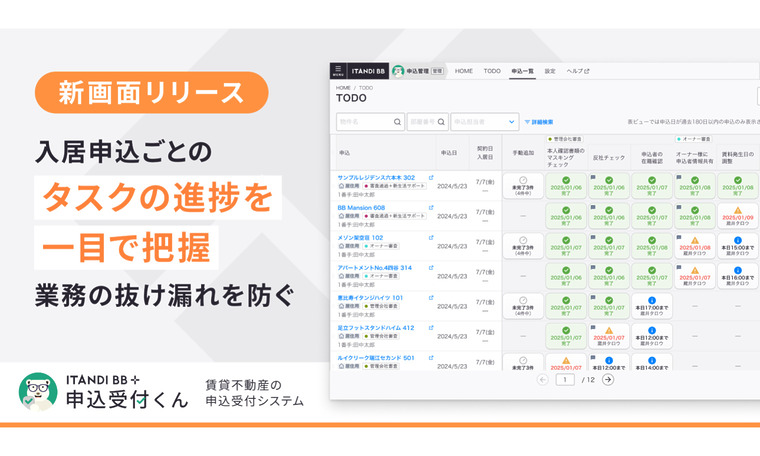This screenshot has height=456, width=760.
Task: Click the 申込管理 mascot icon
Action: [398, 71]
